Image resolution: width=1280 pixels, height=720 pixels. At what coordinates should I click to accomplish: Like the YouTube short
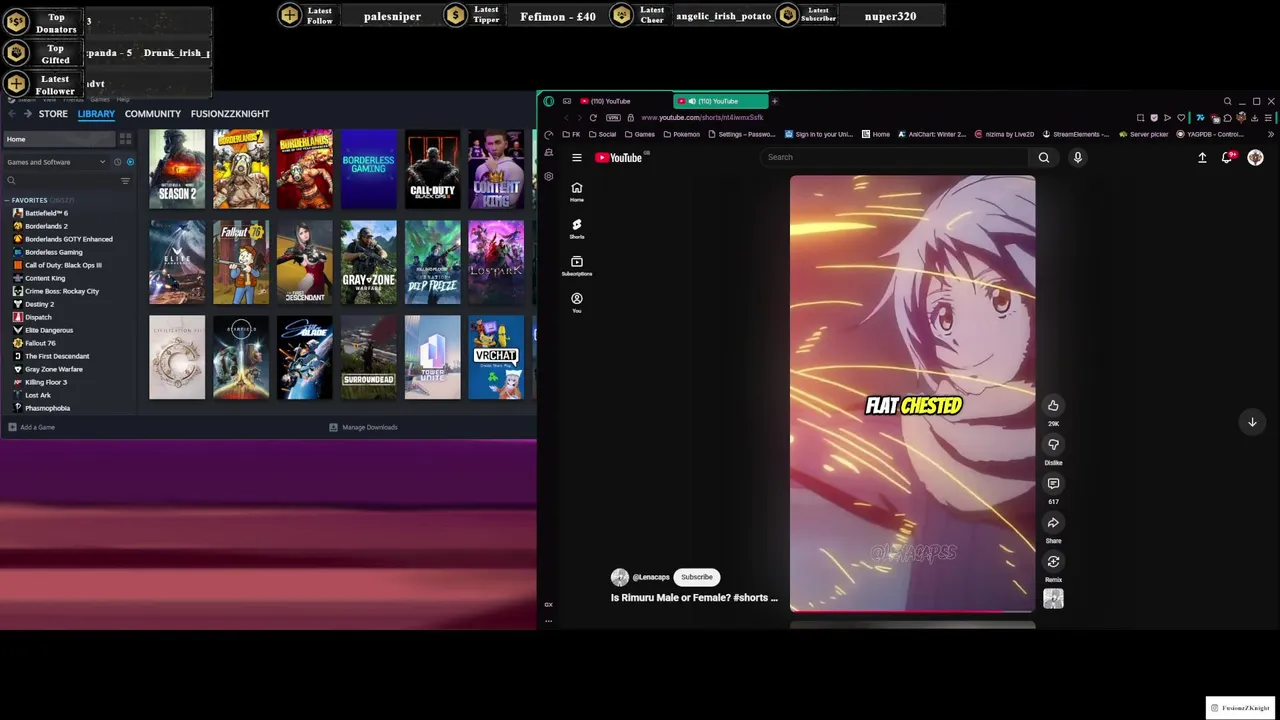coord(1053,405)
